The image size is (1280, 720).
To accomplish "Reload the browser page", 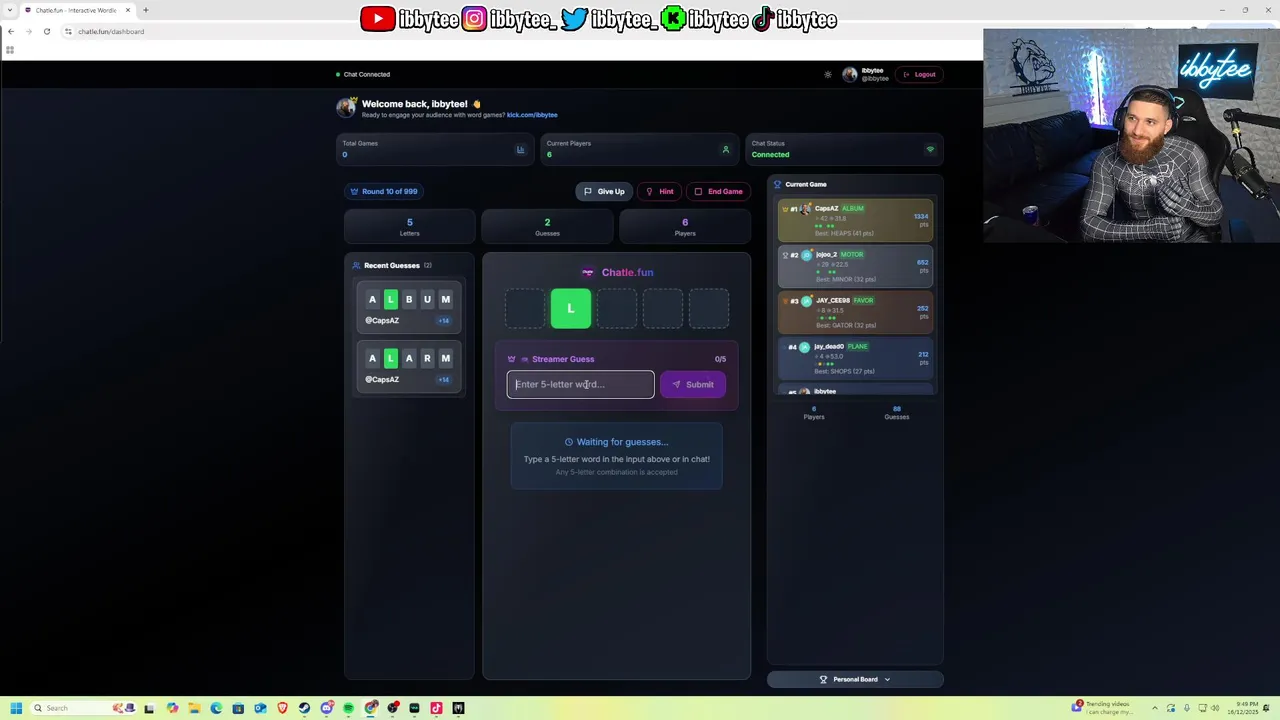I will (46, 31).
